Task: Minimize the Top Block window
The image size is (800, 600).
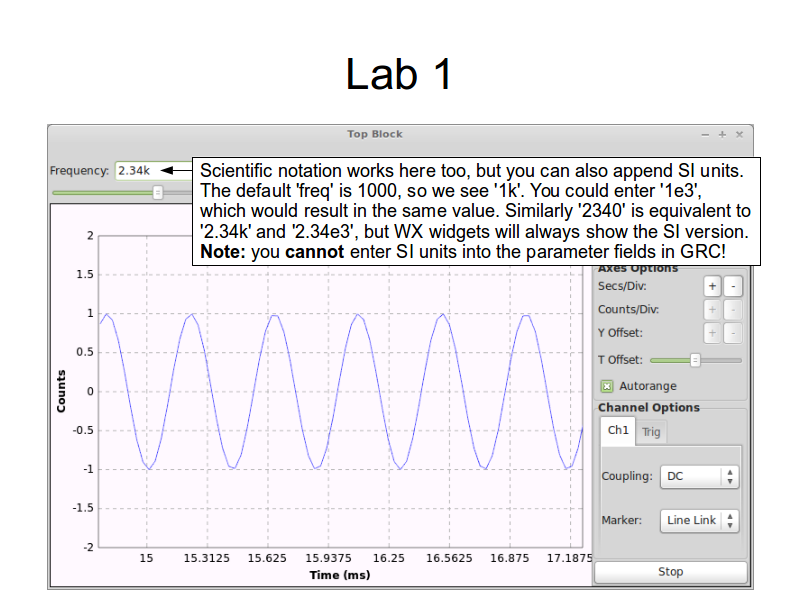Action: (x=705, y=134)
